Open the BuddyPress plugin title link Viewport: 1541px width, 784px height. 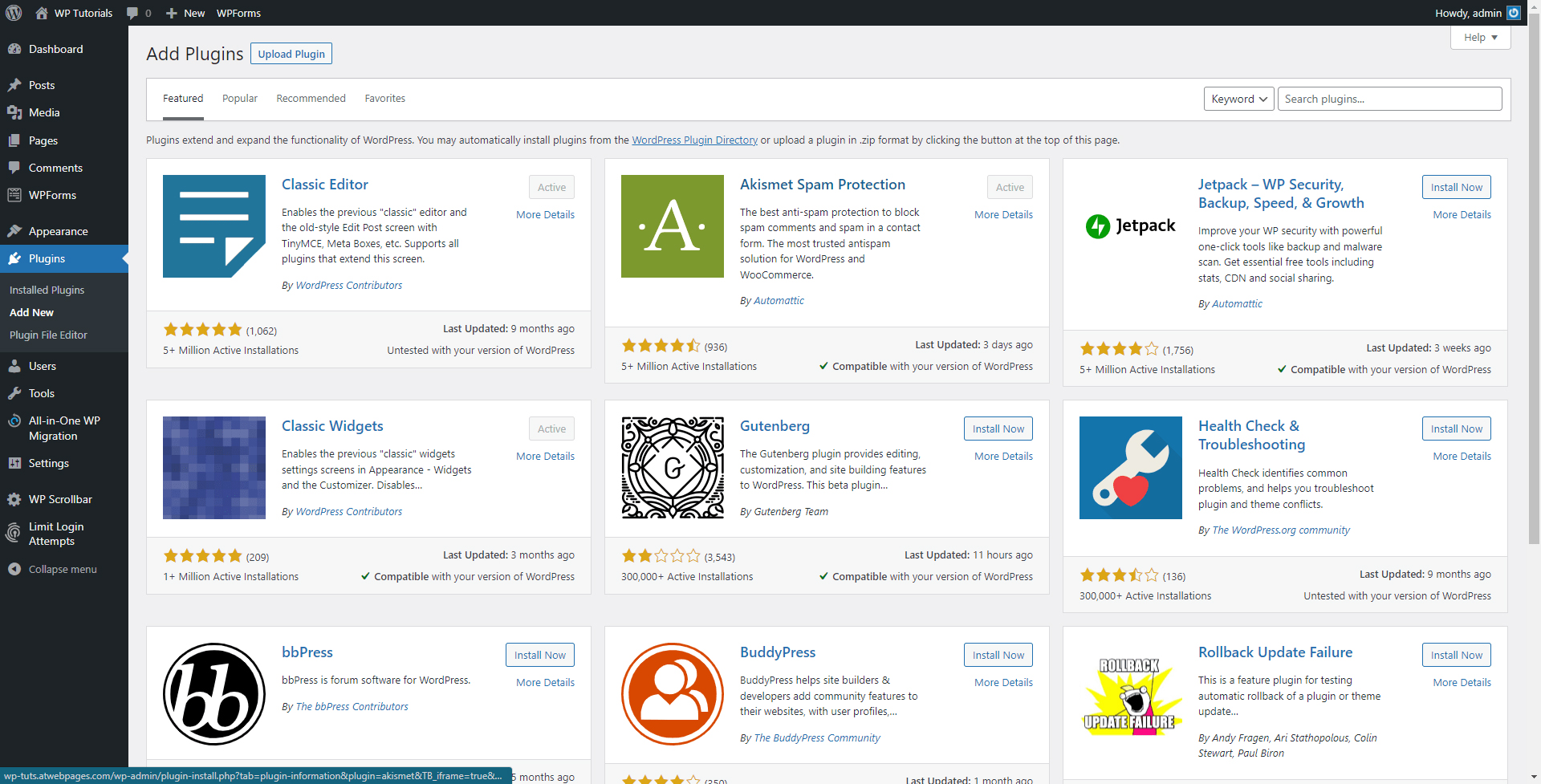click(778, 652)
